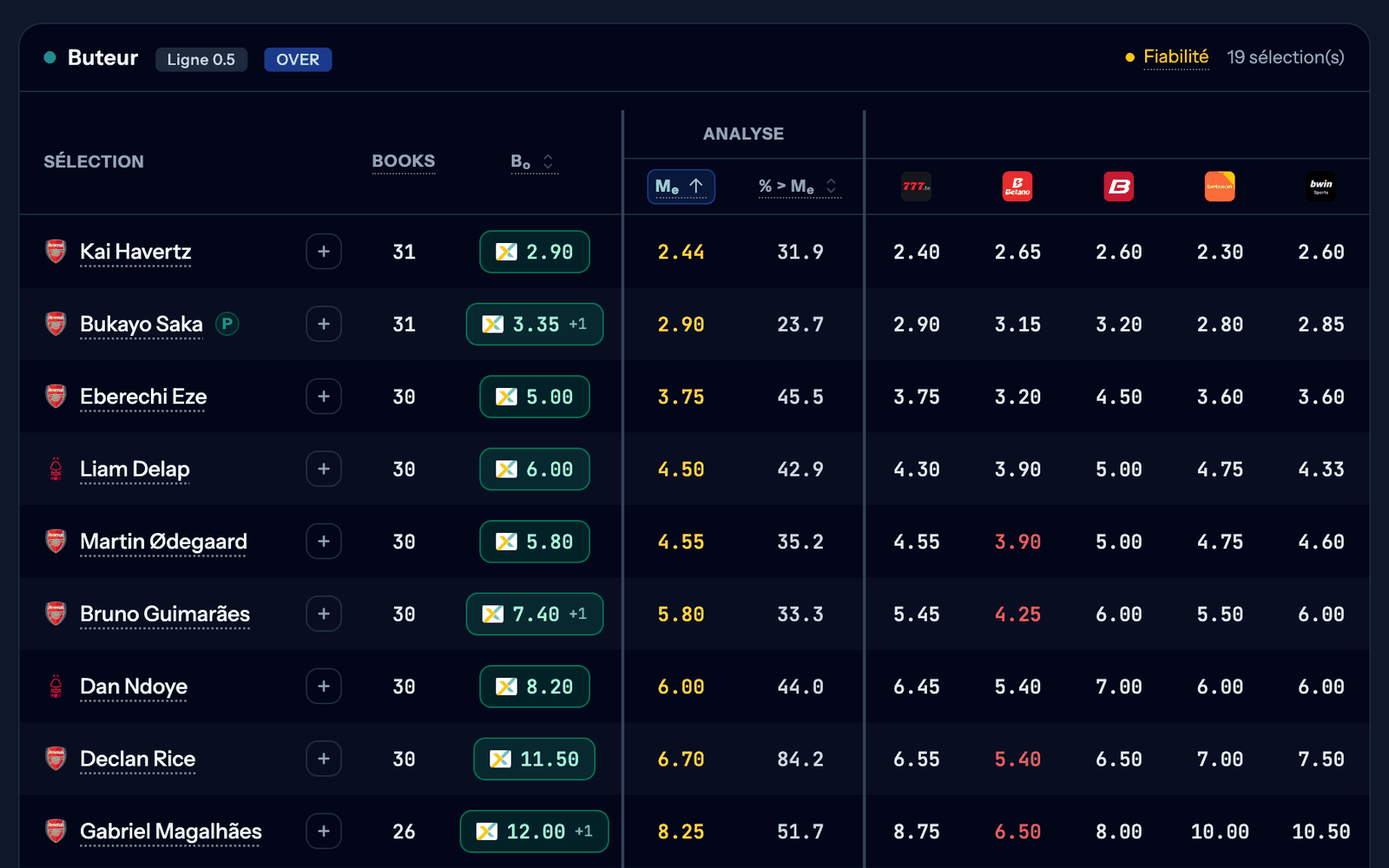The image size is (1389, 868).
Task: Click the bwin bookmaker logo
Action: point(1321,186)
